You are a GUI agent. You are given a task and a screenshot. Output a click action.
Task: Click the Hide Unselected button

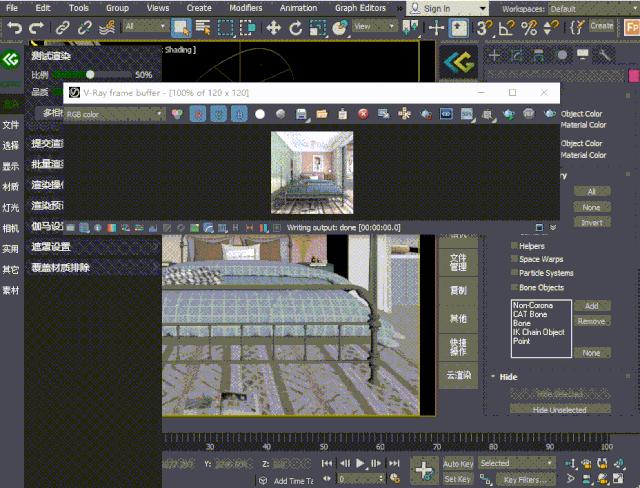[x=559, y=409]
